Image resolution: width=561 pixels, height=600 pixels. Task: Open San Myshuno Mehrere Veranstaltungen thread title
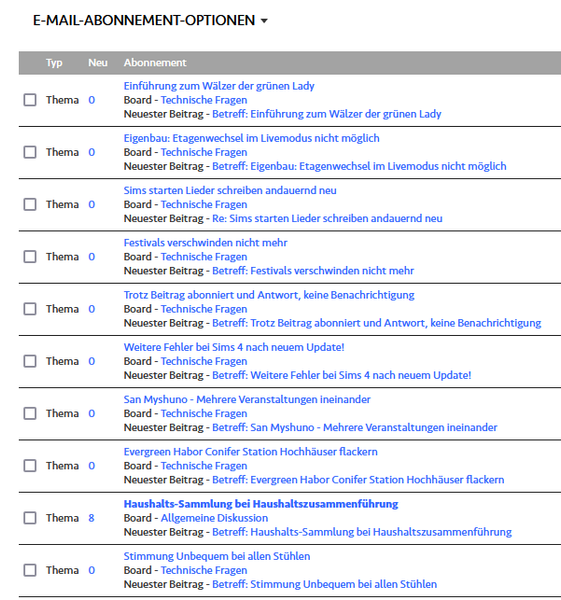tap(247, 399)
